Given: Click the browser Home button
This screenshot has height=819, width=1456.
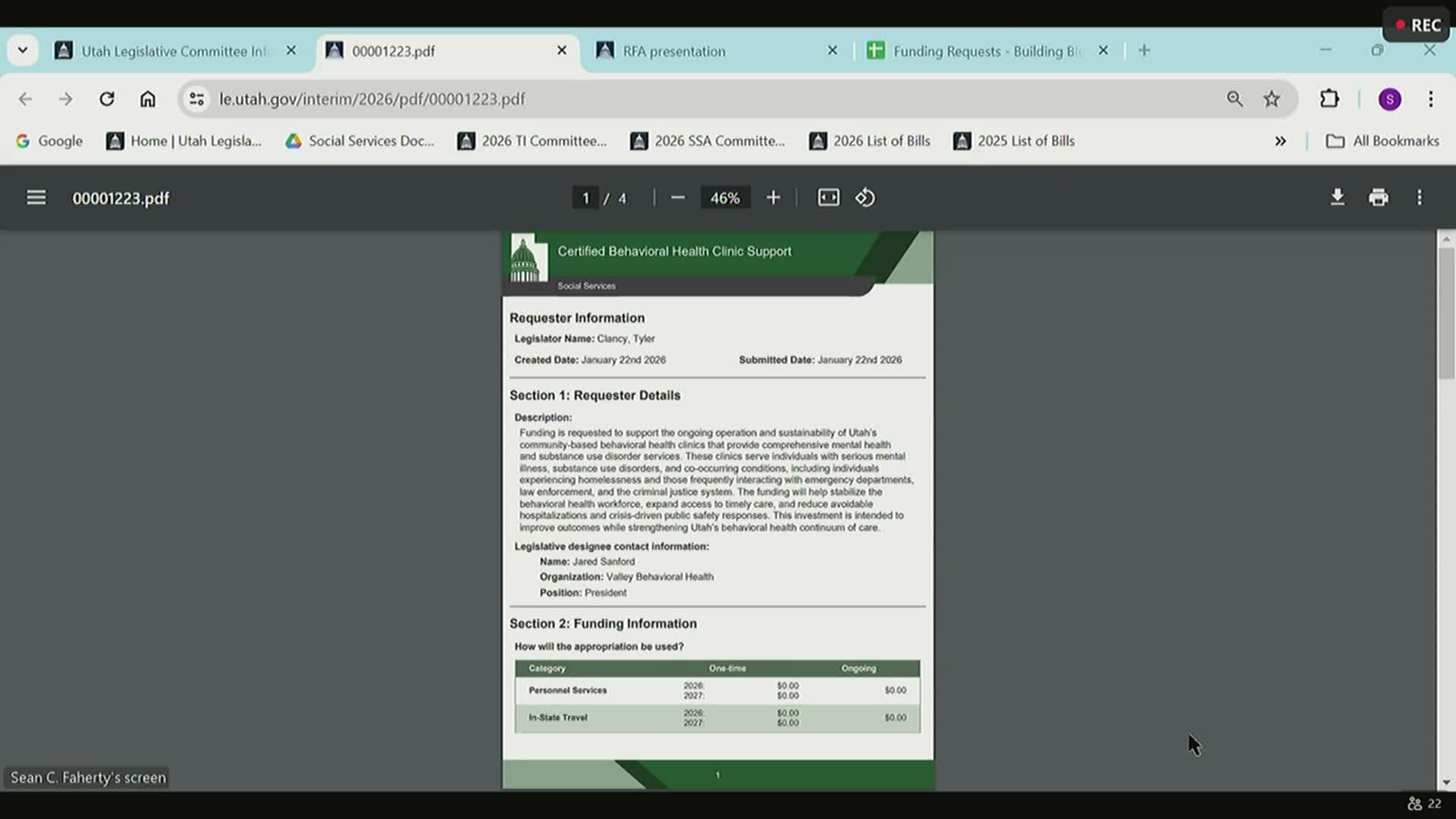Looking at the screenshot, I should pyautogui.click(x=148, y=99).
